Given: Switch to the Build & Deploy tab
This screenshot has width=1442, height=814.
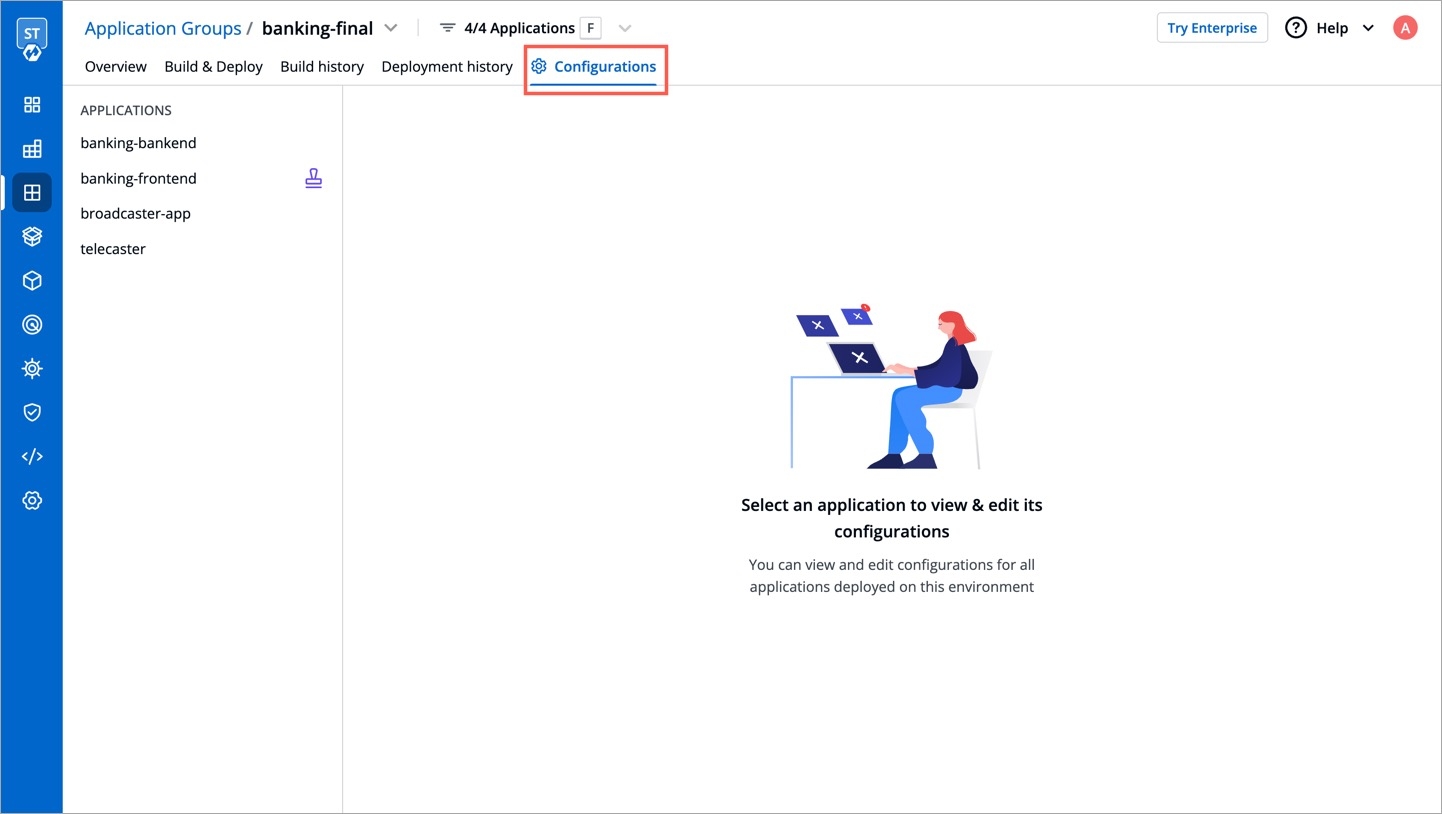Looking at the screenshot, I should [213, 67].
